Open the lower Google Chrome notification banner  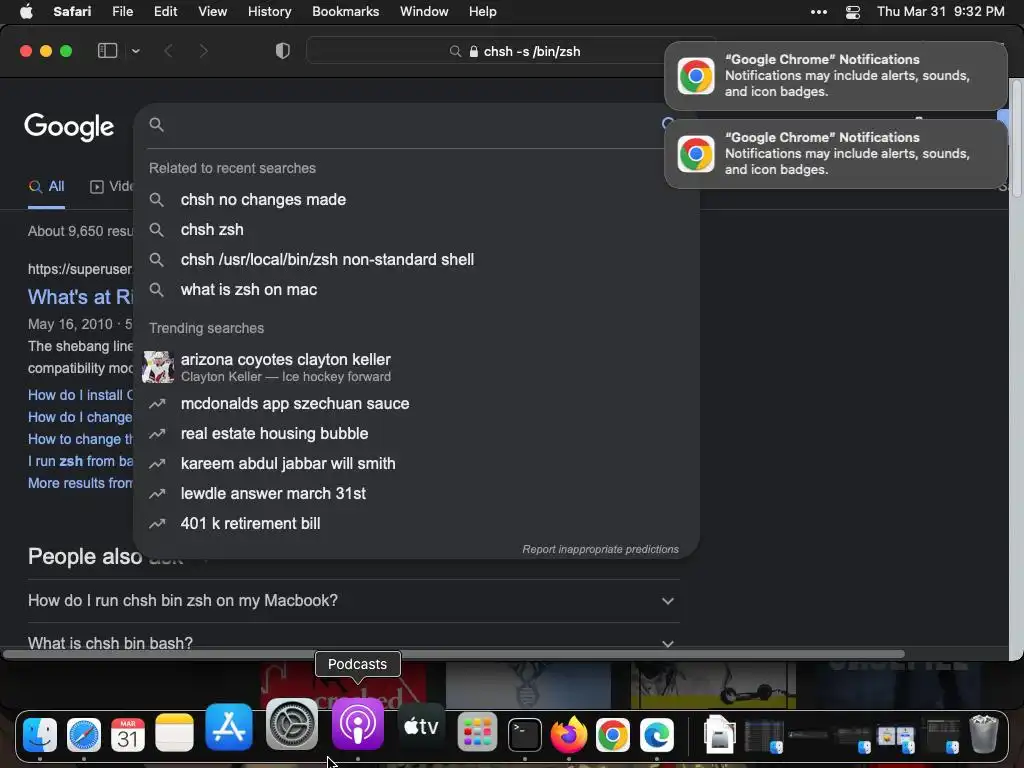point(835,154)
